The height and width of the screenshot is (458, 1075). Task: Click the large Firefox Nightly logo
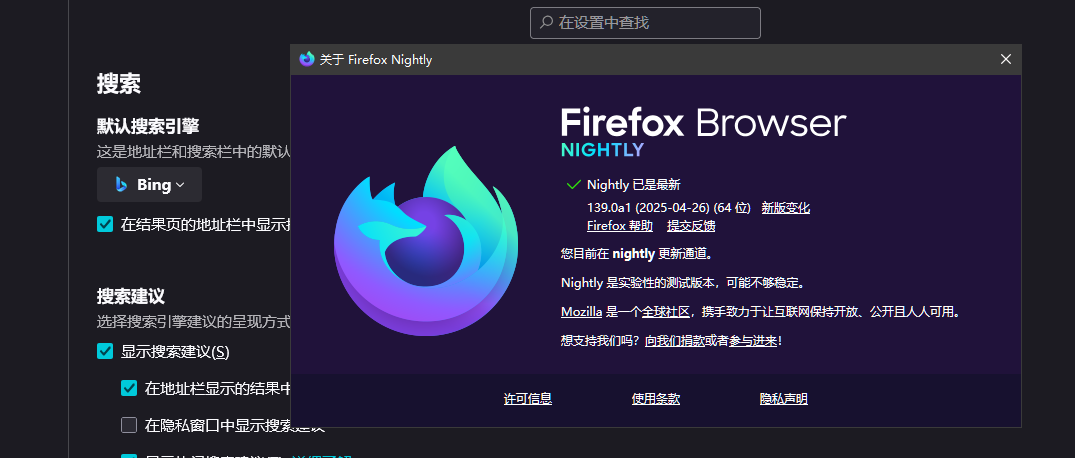(x=426, y=241)
